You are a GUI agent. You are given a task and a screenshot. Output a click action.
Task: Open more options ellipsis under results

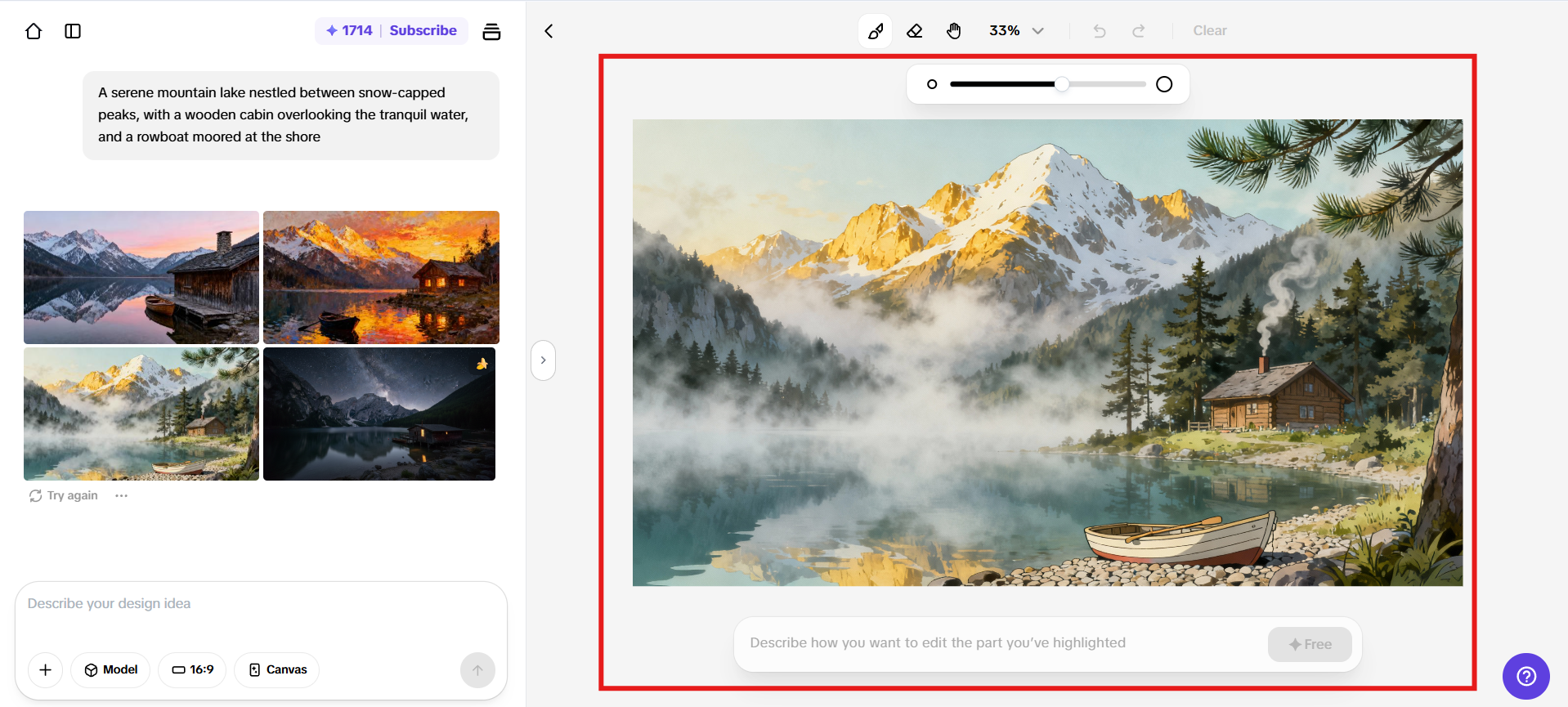pos(122,496)
